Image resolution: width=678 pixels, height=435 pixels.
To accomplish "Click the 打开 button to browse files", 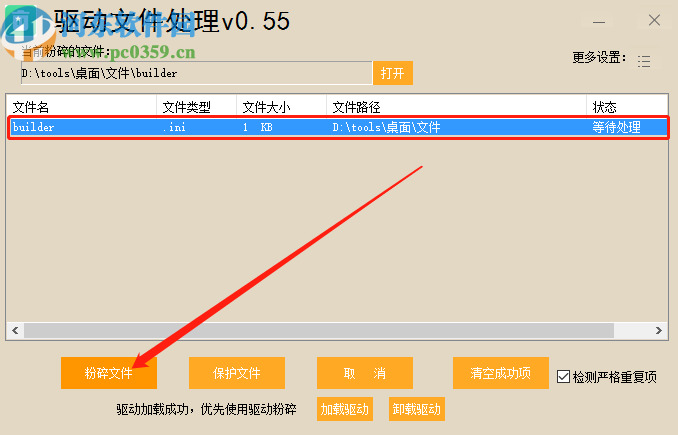I will point(393,73).
